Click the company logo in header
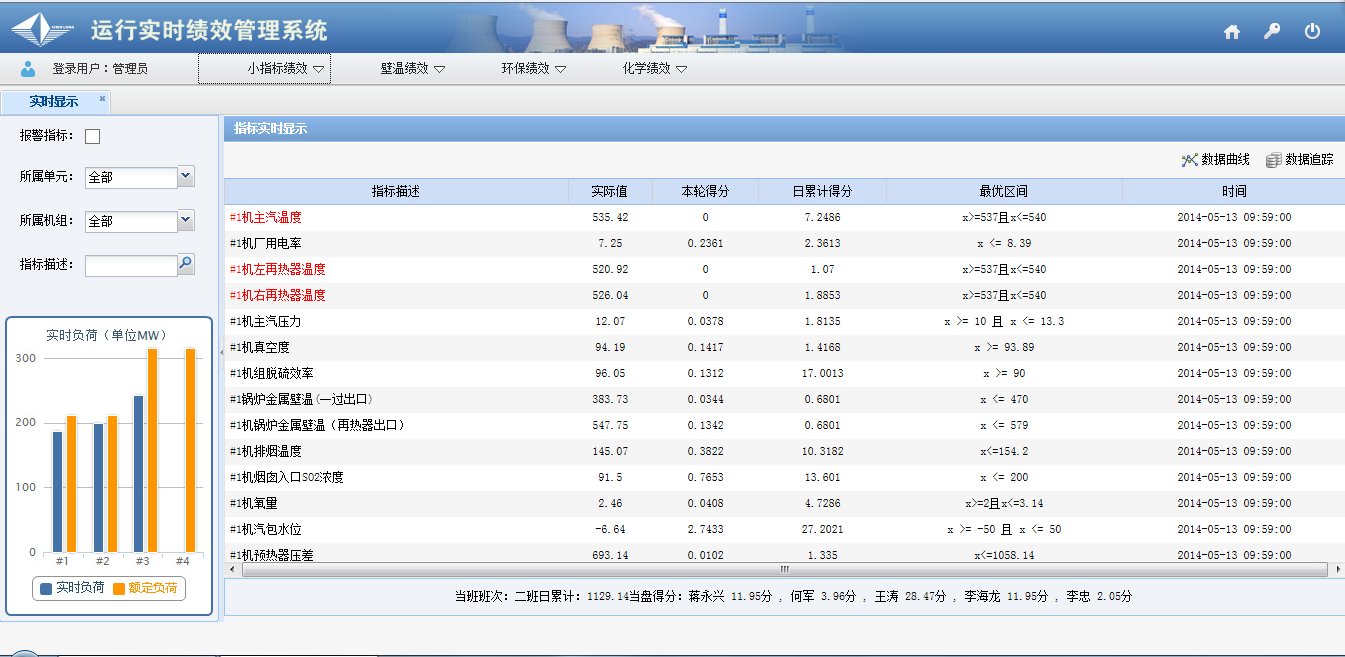The height and width of the screenshot is (657, 1345). (42, 30)
